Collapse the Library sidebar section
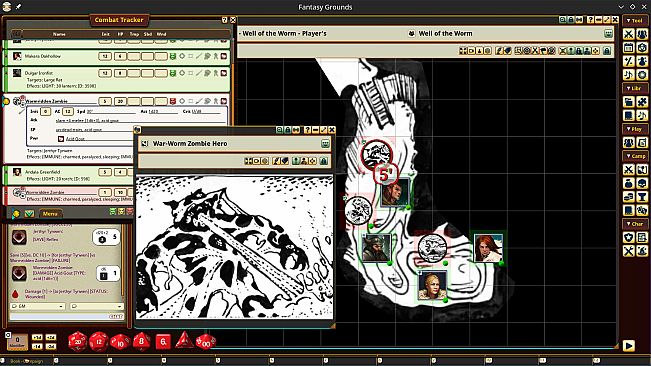Viewport: 651px width, 366px height. tap(635, 88)
